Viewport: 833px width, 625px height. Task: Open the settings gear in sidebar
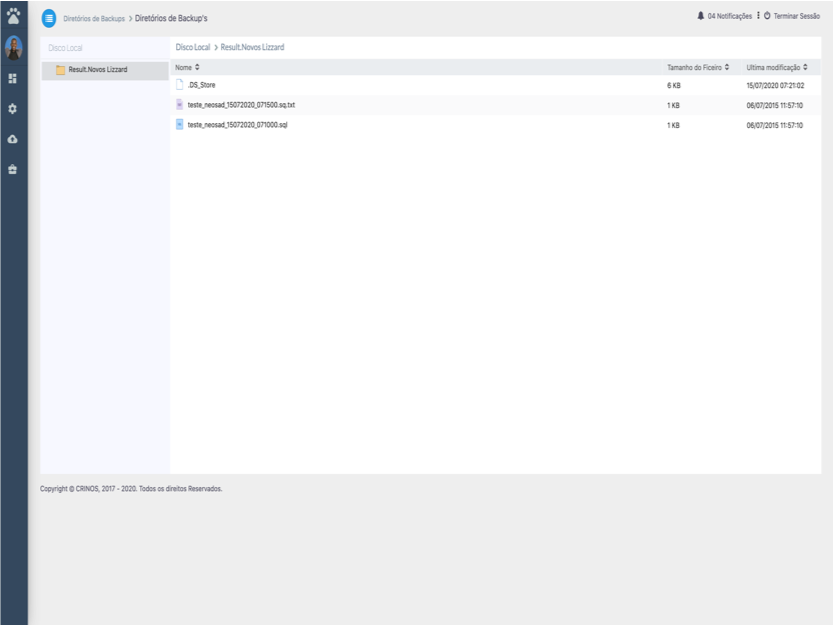tap(13, 108)
